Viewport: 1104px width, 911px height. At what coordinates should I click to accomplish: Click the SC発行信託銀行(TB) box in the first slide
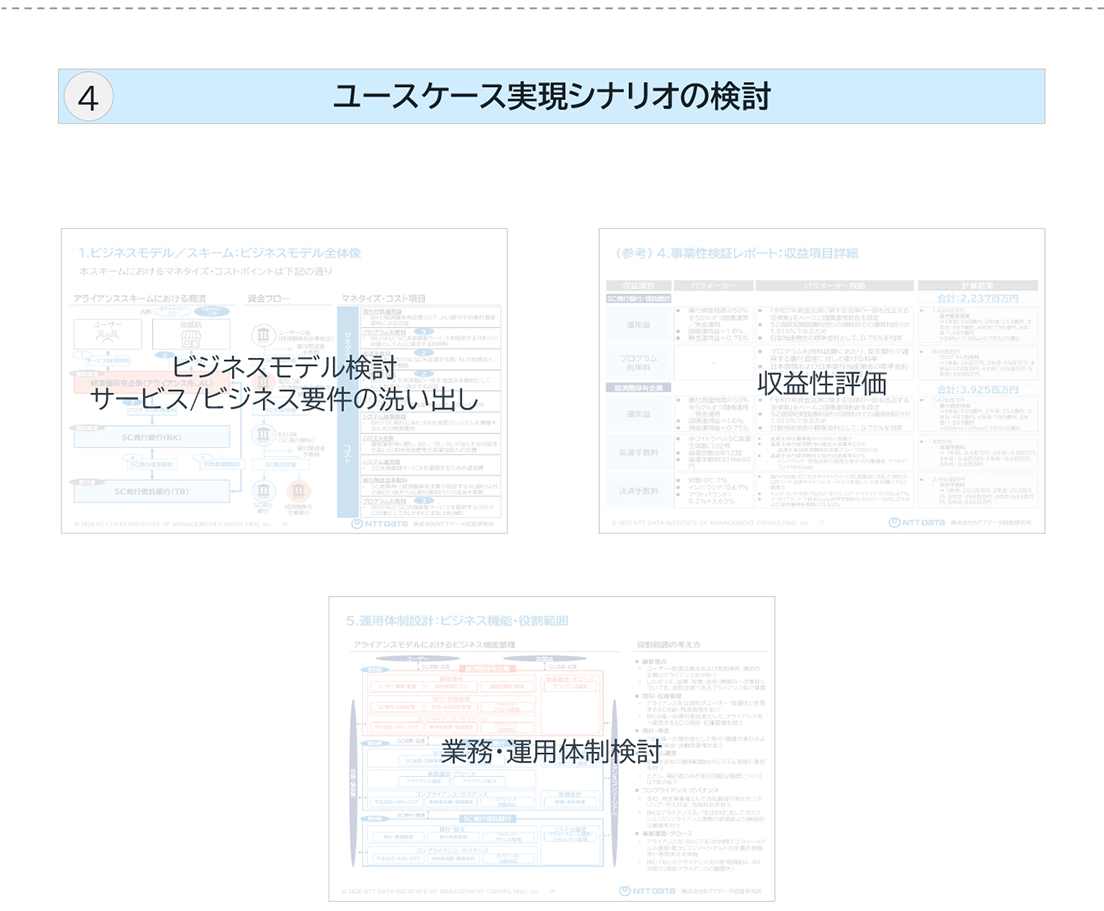pos(151,491)
